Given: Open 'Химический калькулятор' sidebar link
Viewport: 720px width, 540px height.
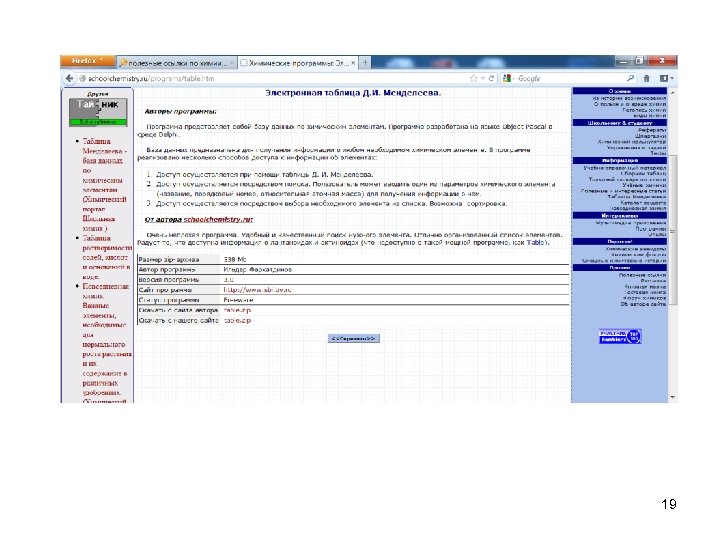Looking at the screenshot, I should pyautogui.click(x=631, y=142).
